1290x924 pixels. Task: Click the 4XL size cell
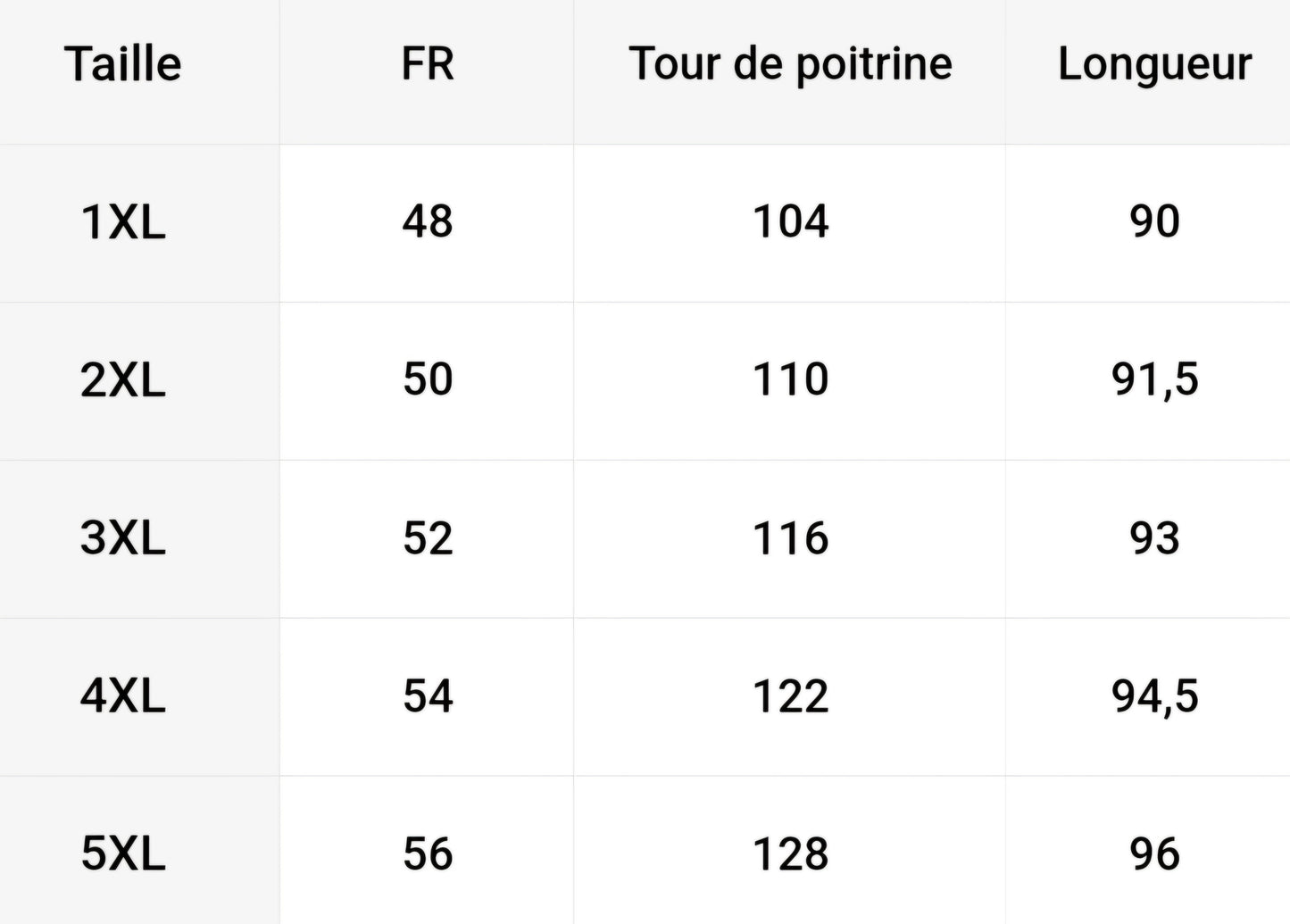(123, 695)
